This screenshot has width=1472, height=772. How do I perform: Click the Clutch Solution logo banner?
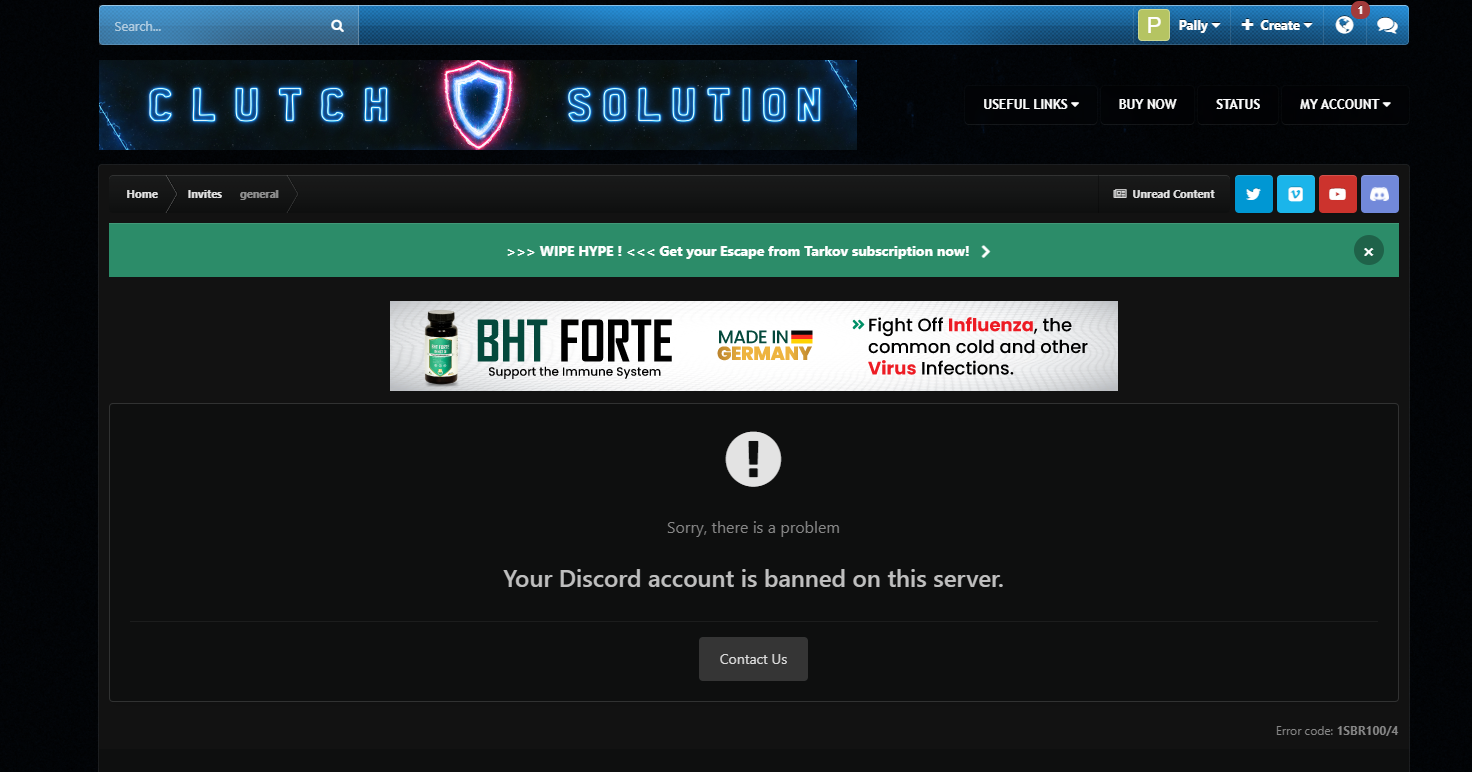pyautogui.click(x=478, y=105)
